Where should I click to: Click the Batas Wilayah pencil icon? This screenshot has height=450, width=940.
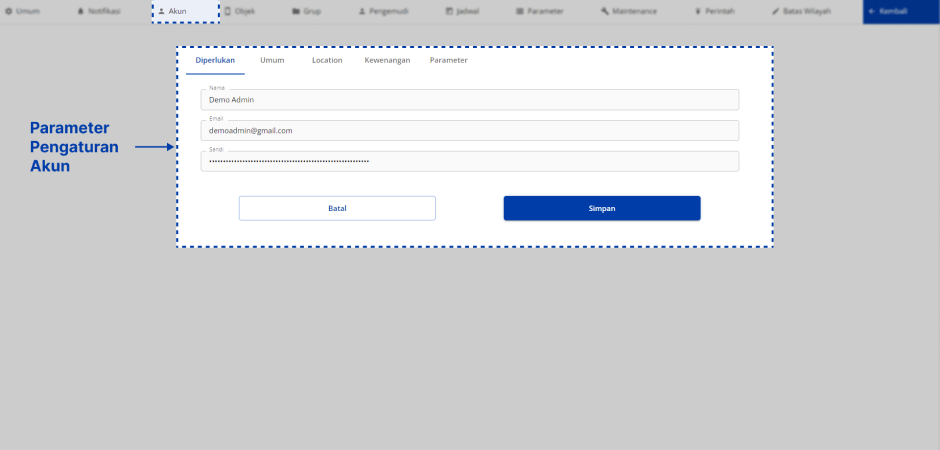click(x=776, y=11)
